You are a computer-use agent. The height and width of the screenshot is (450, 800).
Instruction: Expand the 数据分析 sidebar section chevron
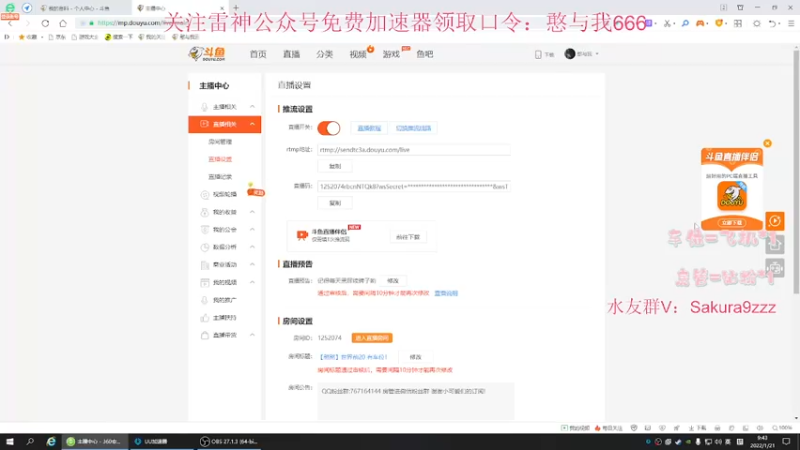coord(252,247)
